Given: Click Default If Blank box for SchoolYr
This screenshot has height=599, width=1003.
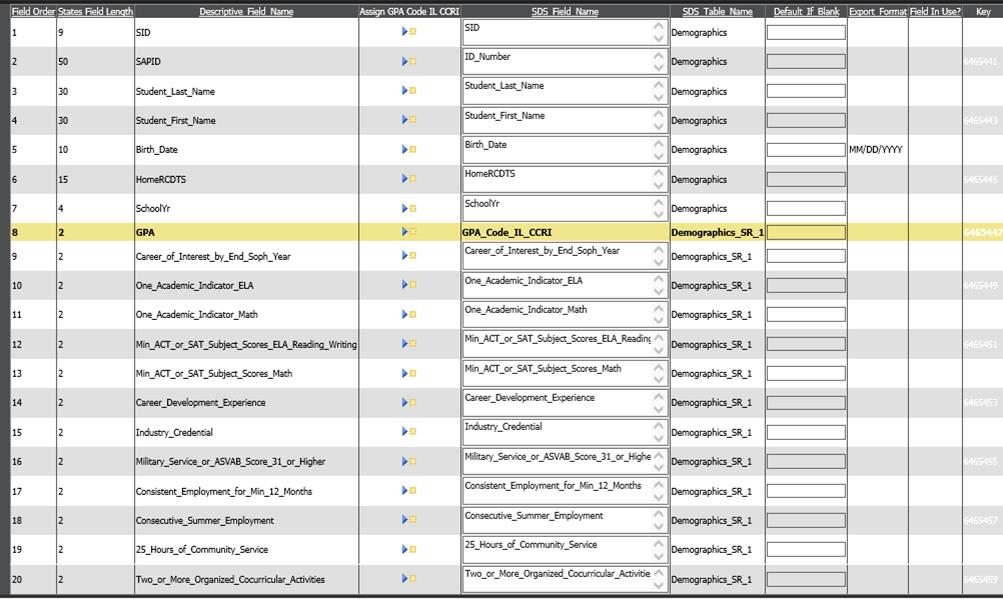Looking at the screenshot, I should tap(805, 209).
